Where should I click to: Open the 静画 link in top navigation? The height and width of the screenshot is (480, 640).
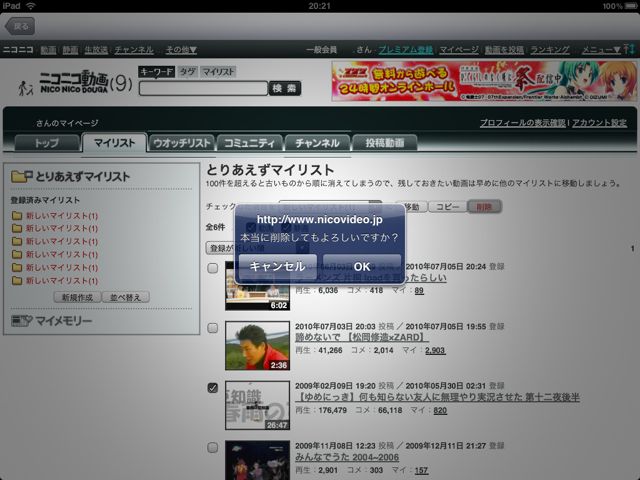coord(70,50)
